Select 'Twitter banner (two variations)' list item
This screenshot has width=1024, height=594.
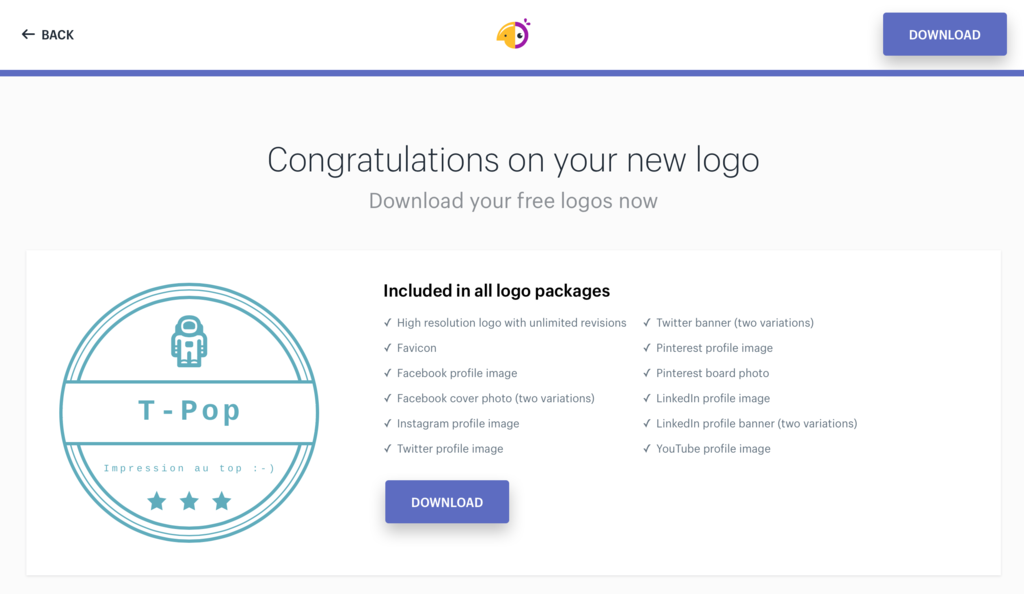coord(734,323)
